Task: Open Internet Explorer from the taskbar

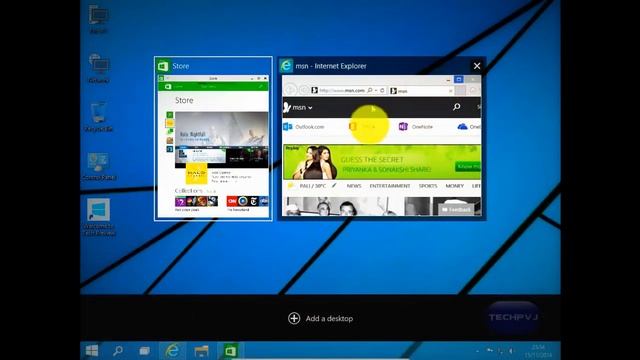Action: [172, 351]
